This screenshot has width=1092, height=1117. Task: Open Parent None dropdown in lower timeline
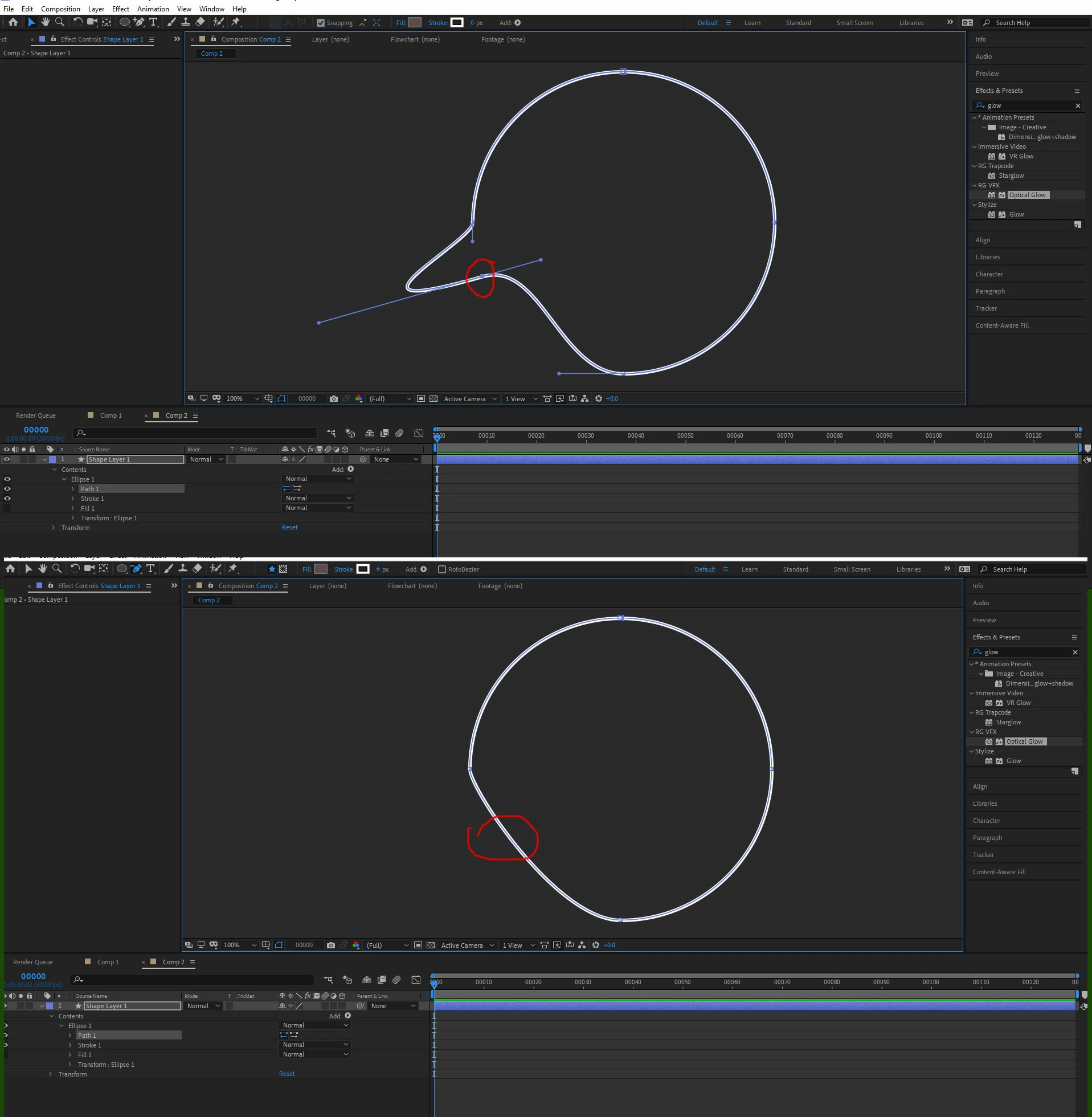point(393,1006)
